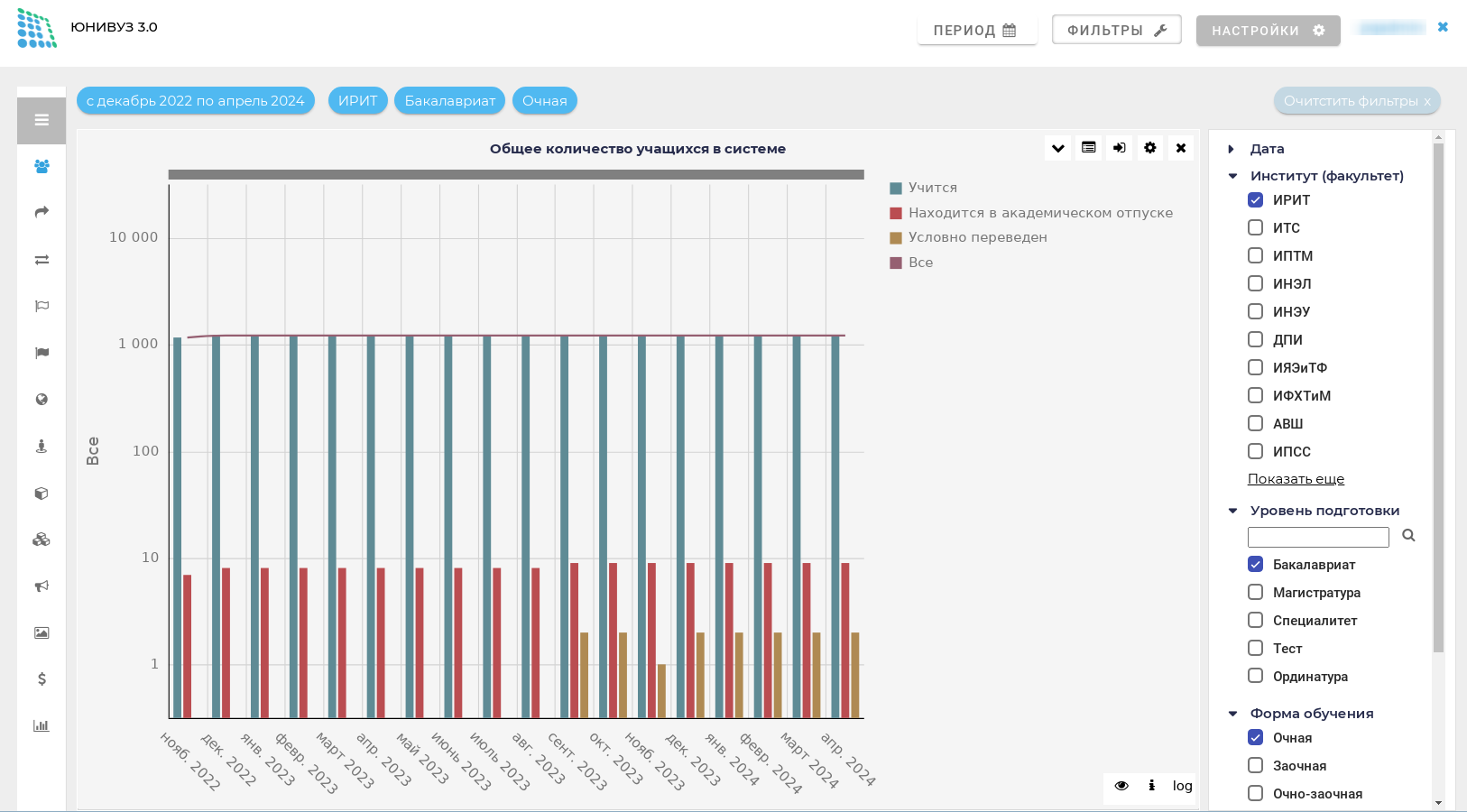This screenshot has width=1467, height=812.
Task: Check the Очно-заочная checkbox
Action: coord(1255,794)
